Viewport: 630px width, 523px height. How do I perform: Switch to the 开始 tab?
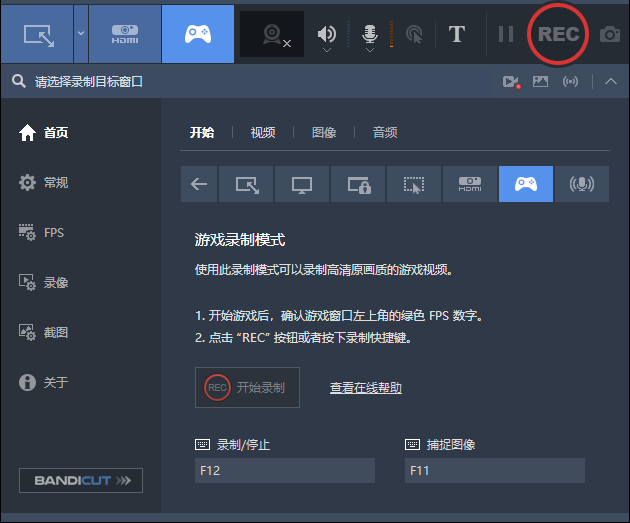202,132
